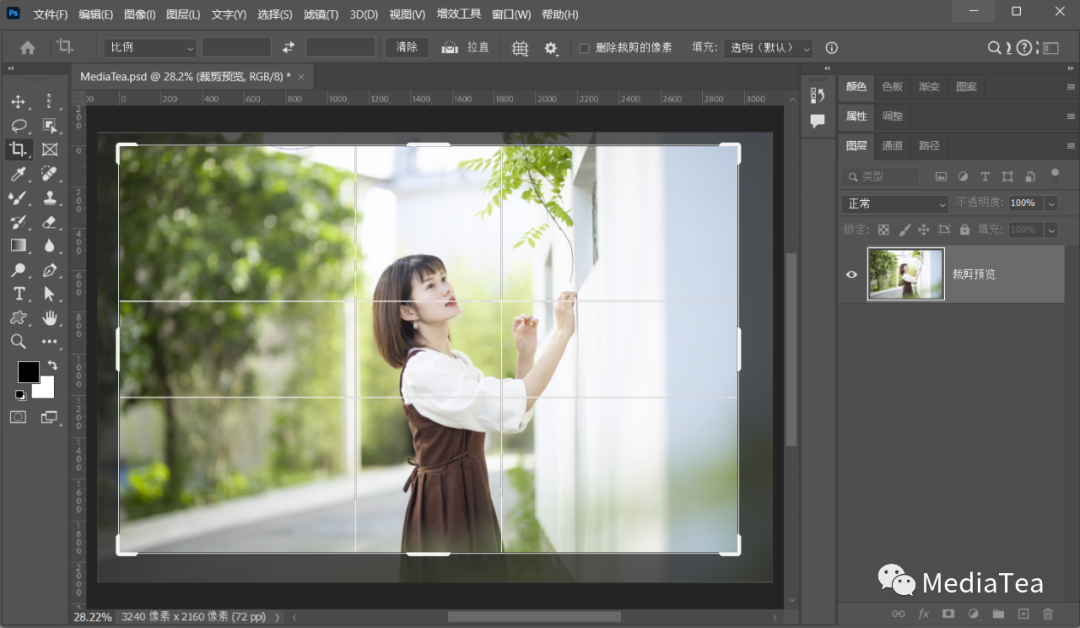Open additional crop settings gear icon

549,47
